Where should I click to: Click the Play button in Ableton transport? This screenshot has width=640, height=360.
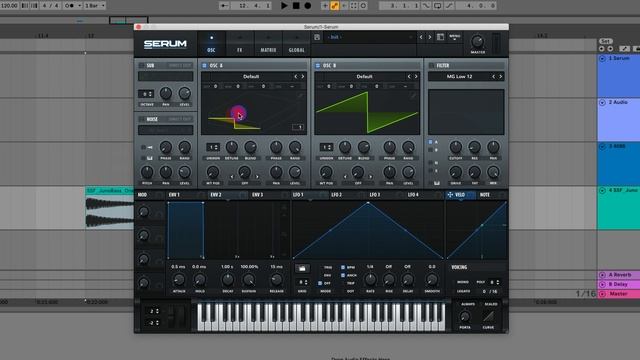click(284, 6)
